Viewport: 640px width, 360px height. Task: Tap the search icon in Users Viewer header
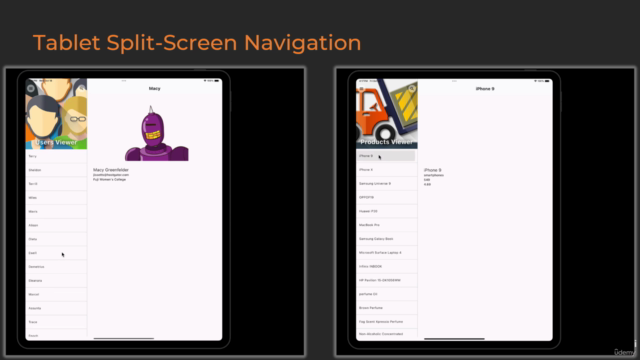82,88
